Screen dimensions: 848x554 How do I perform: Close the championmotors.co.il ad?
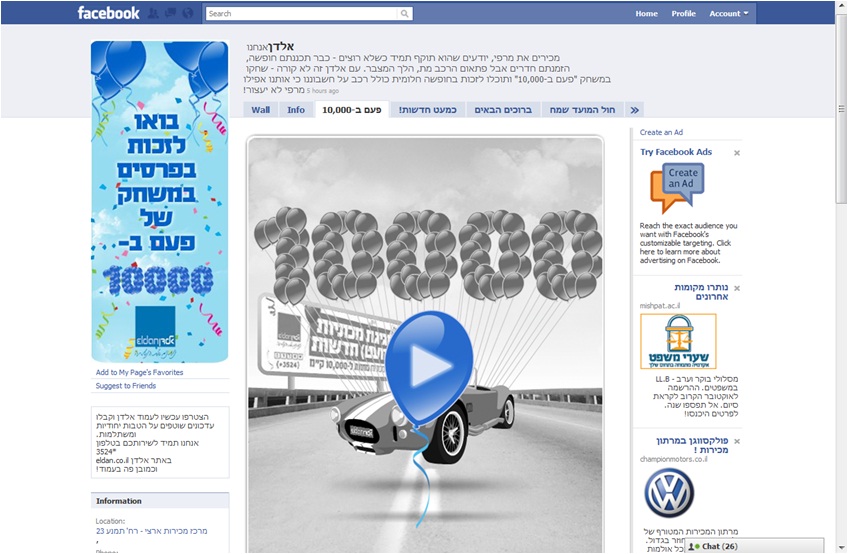[x=737, y=441]
